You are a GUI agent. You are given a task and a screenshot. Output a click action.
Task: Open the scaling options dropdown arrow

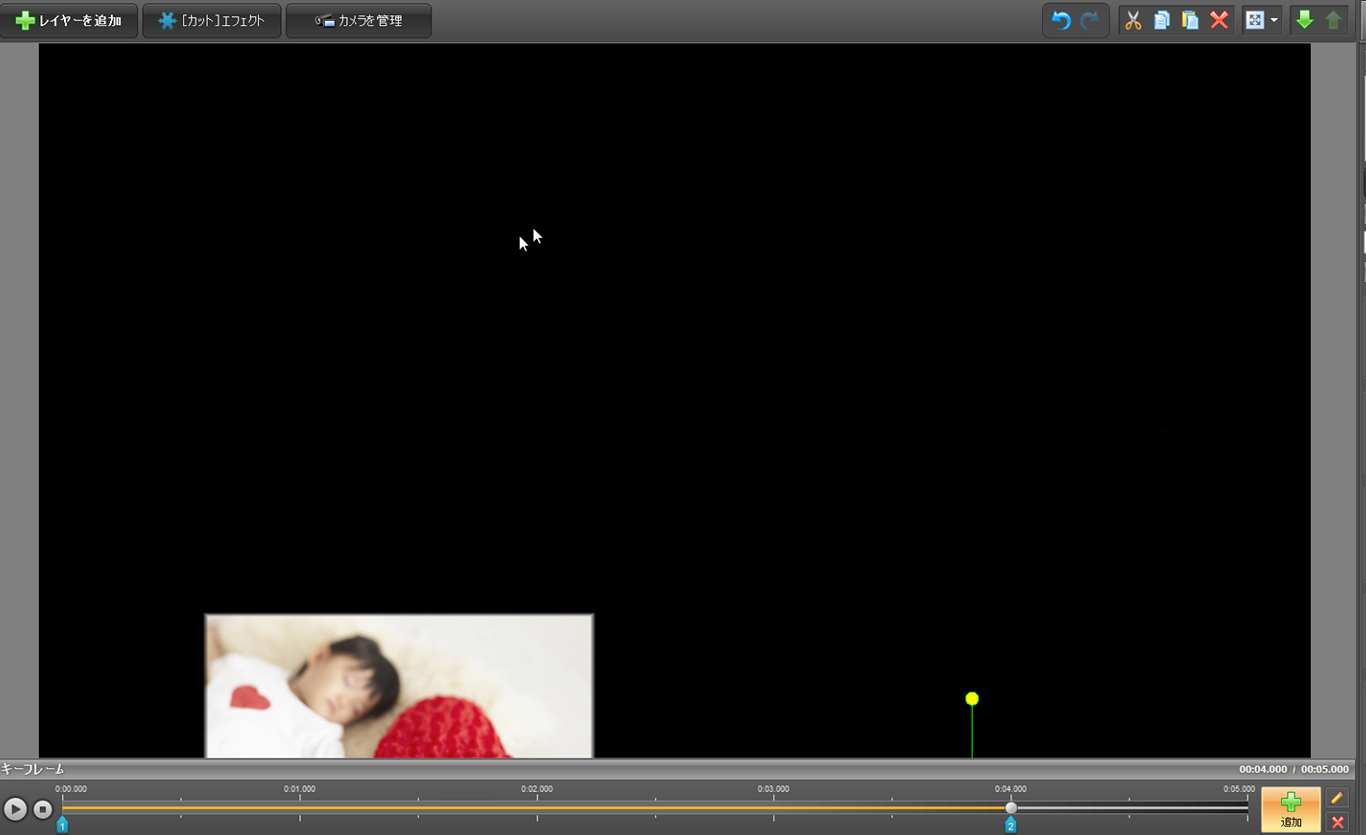tap(1274, 20)
